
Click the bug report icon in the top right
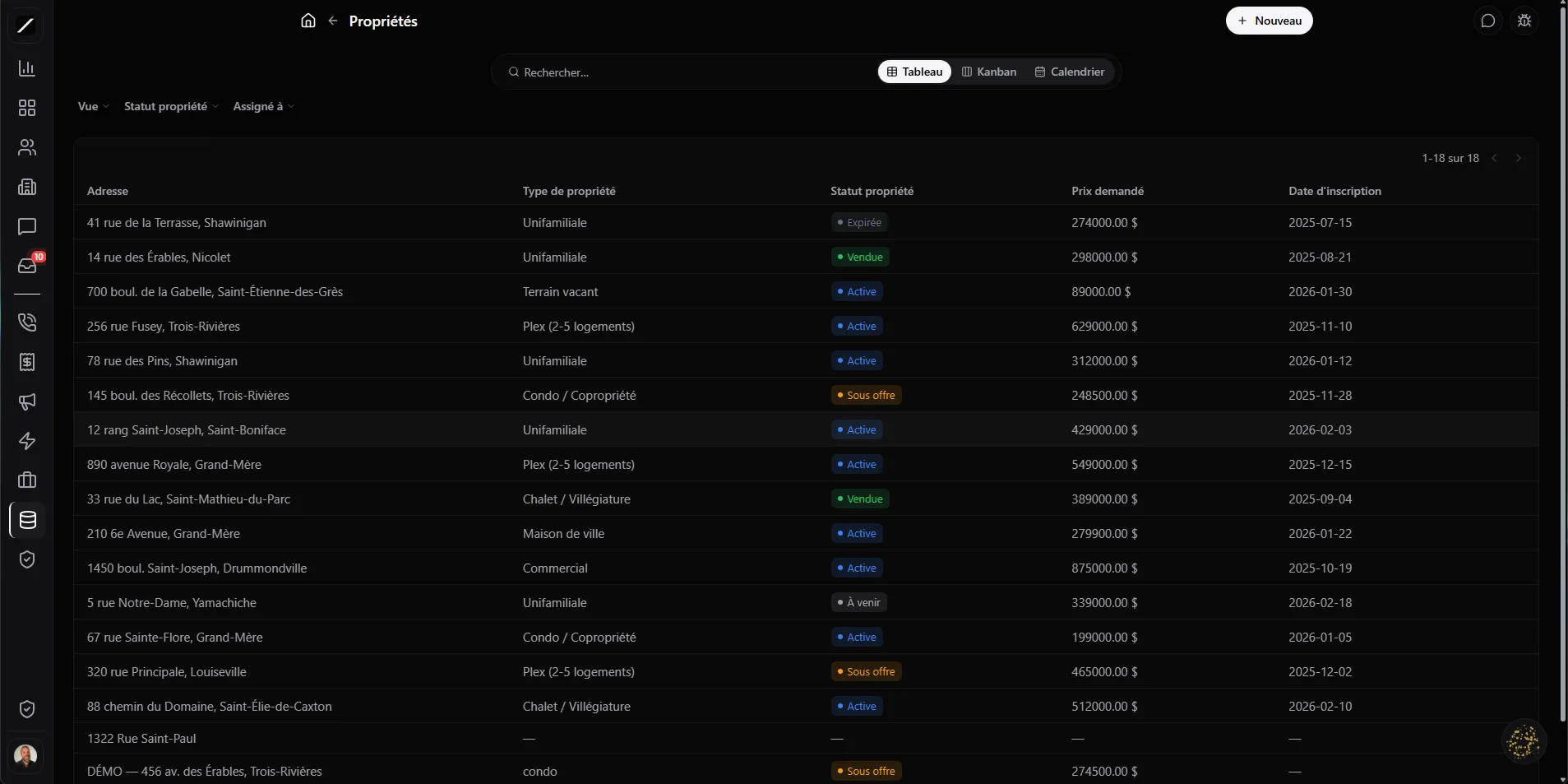(1524, 21)
